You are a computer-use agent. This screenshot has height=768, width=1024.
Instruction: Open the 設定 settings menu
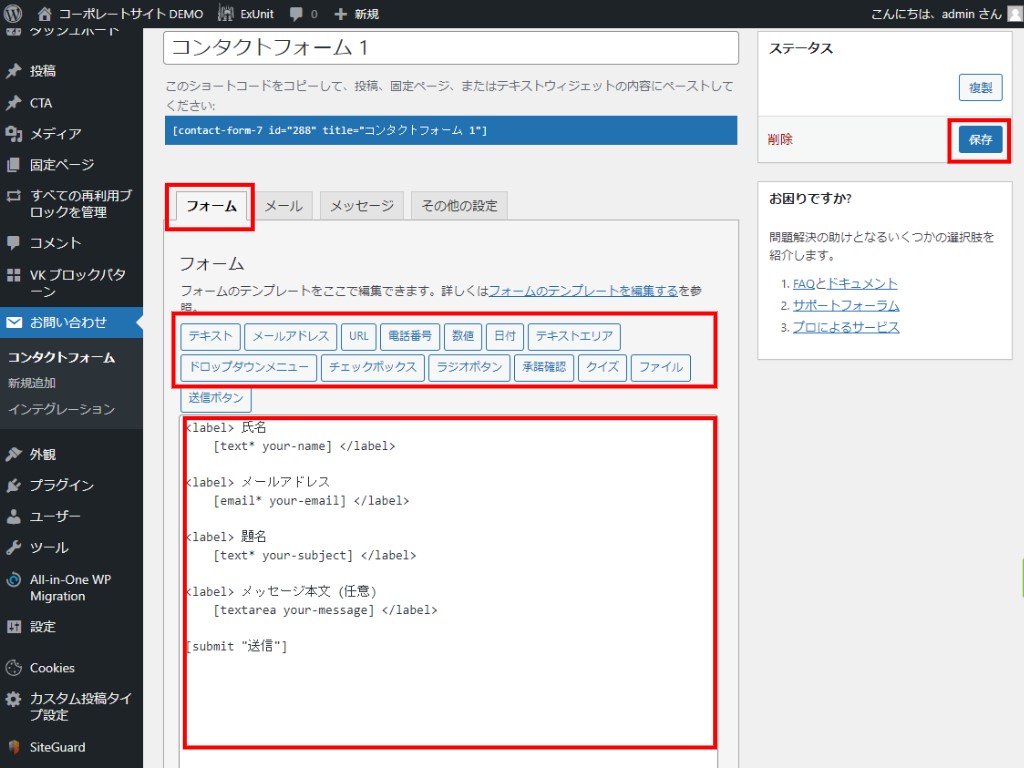click(x=42, y=627)
